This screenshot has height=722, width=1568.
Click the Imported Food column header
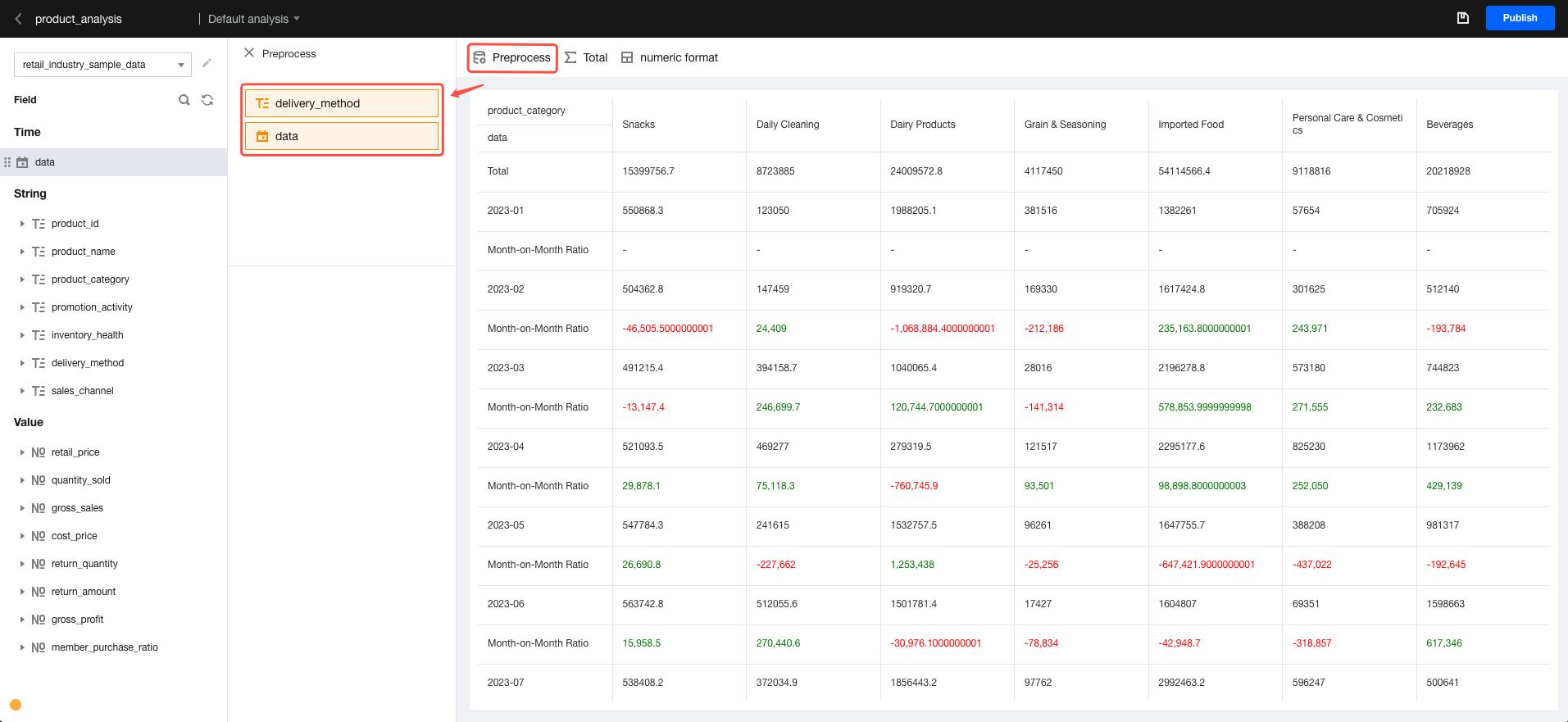(x=1191, y=125)
